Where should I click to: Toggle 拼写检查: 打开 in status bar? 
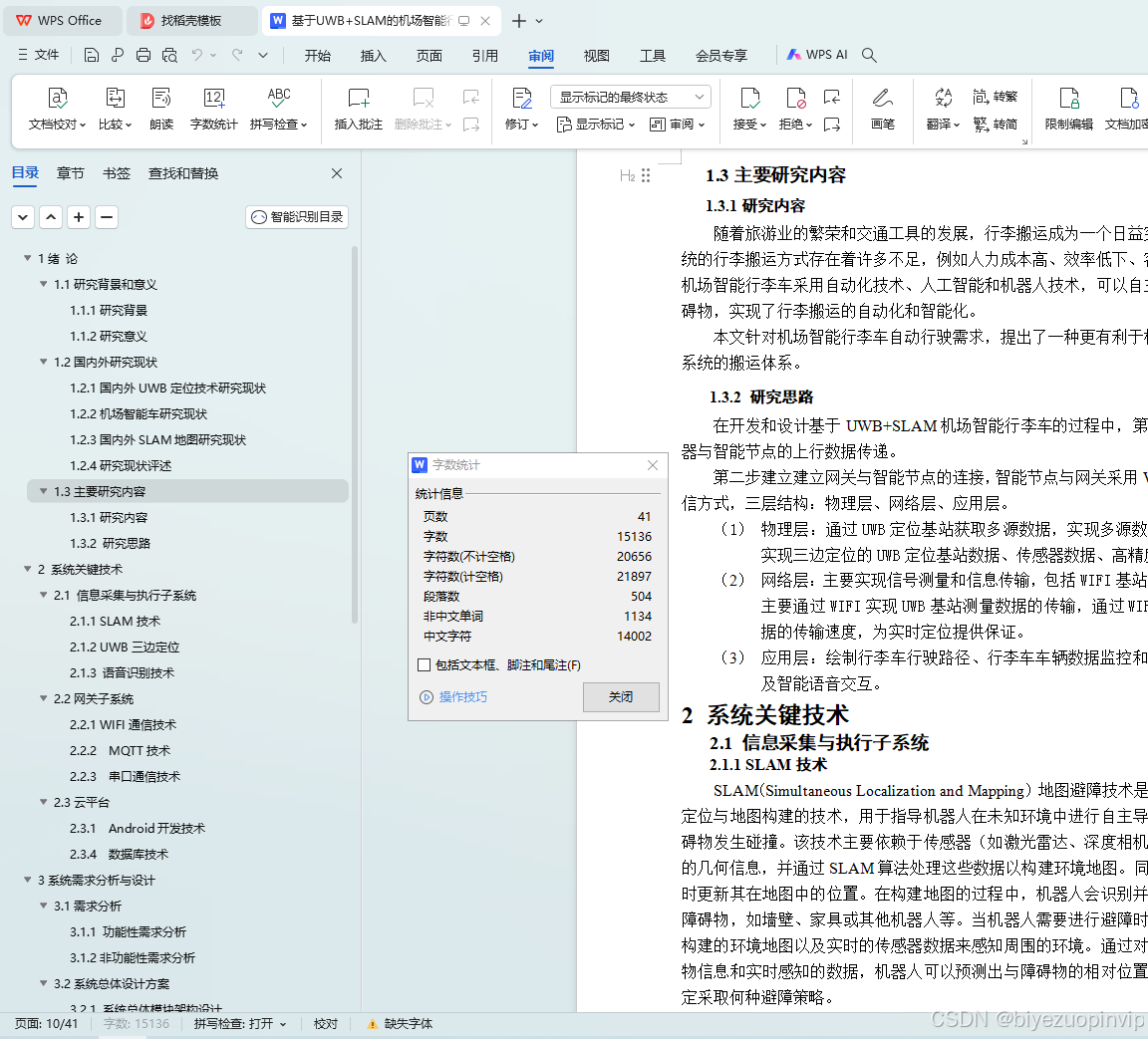coord(240,1024)
